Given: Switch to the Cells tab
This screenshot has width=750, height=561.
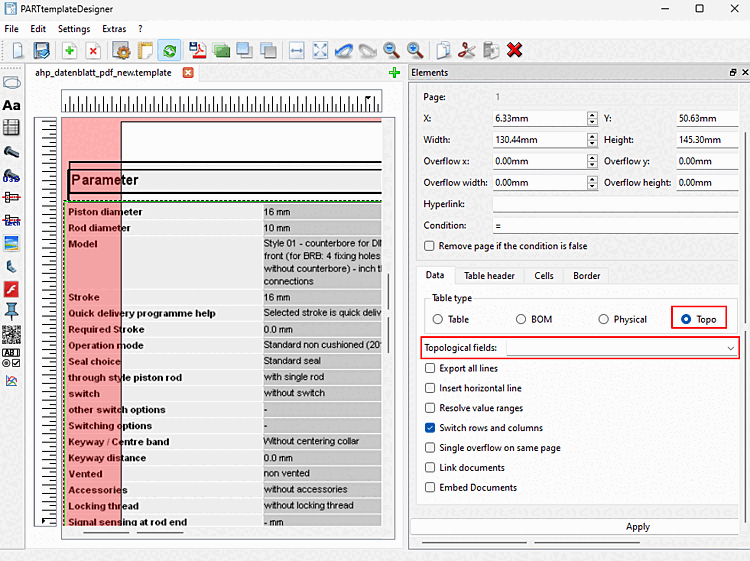Looking at the screenshot, I should 544,276.
